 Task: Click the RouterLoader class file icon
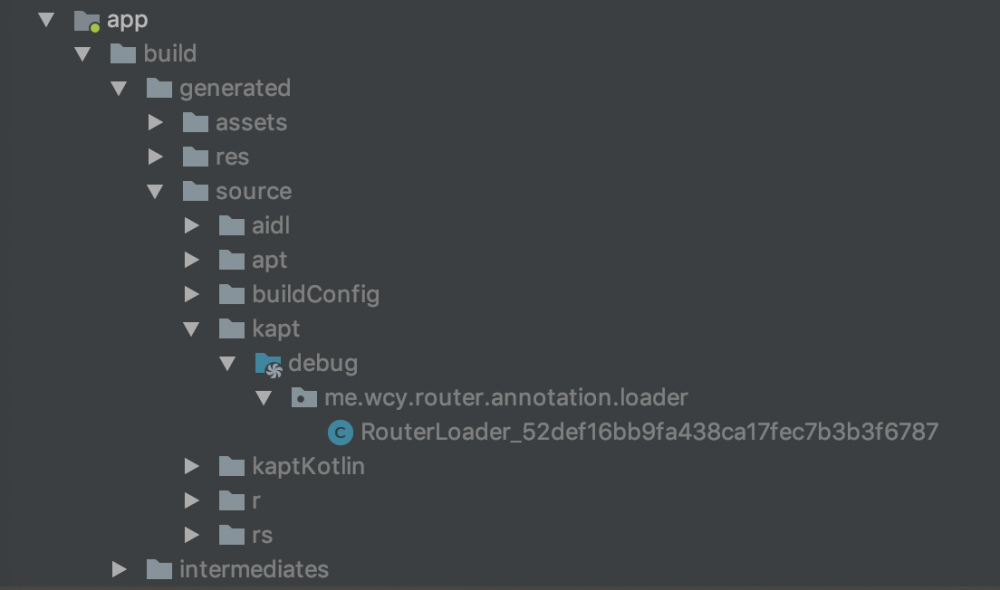(341, 433)
